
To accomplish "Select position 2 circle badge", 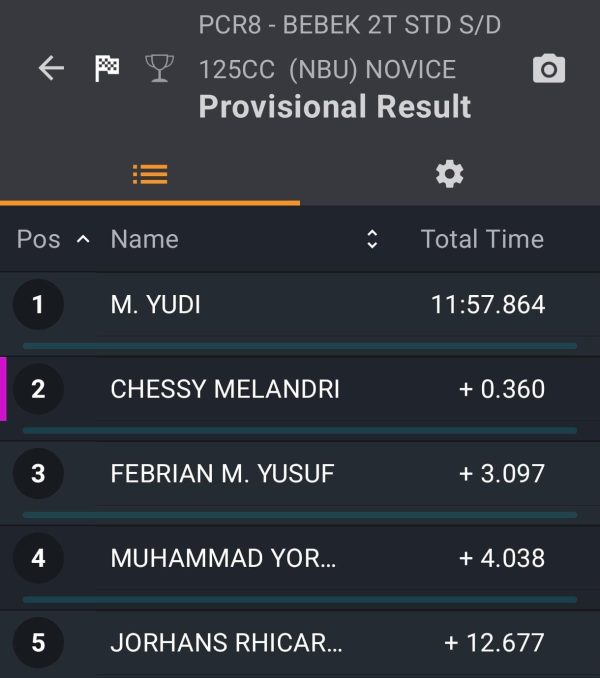I will [x=38, y=389].
